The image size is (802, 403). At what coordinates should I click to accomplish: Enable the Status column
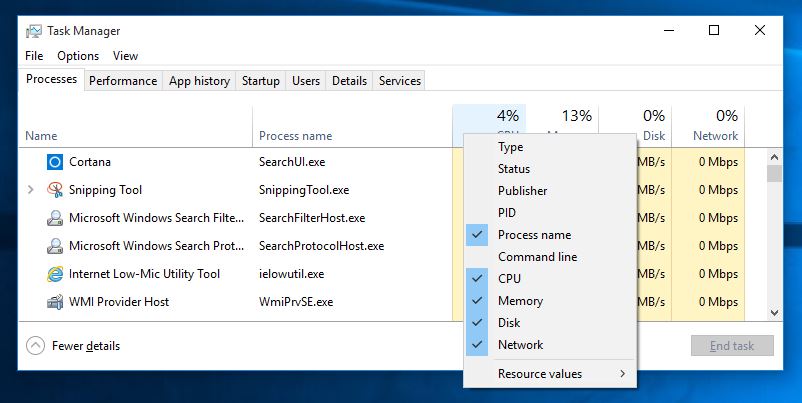point(550,169)
